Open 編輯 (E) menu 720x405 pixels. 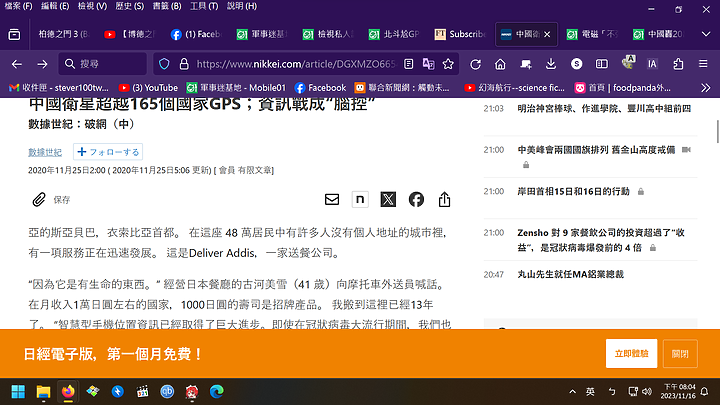point(55,6)
